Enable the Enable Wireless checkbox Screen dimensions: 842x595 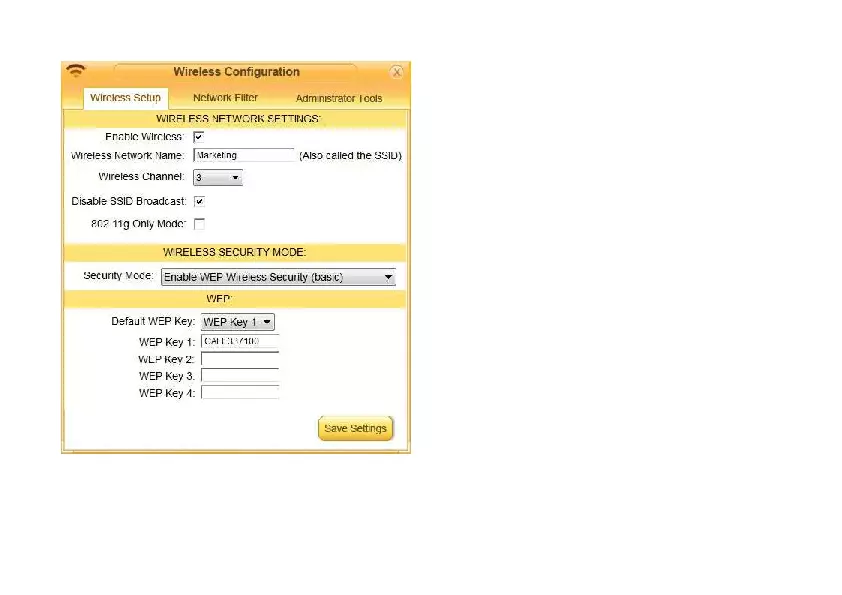click(199, 137)
